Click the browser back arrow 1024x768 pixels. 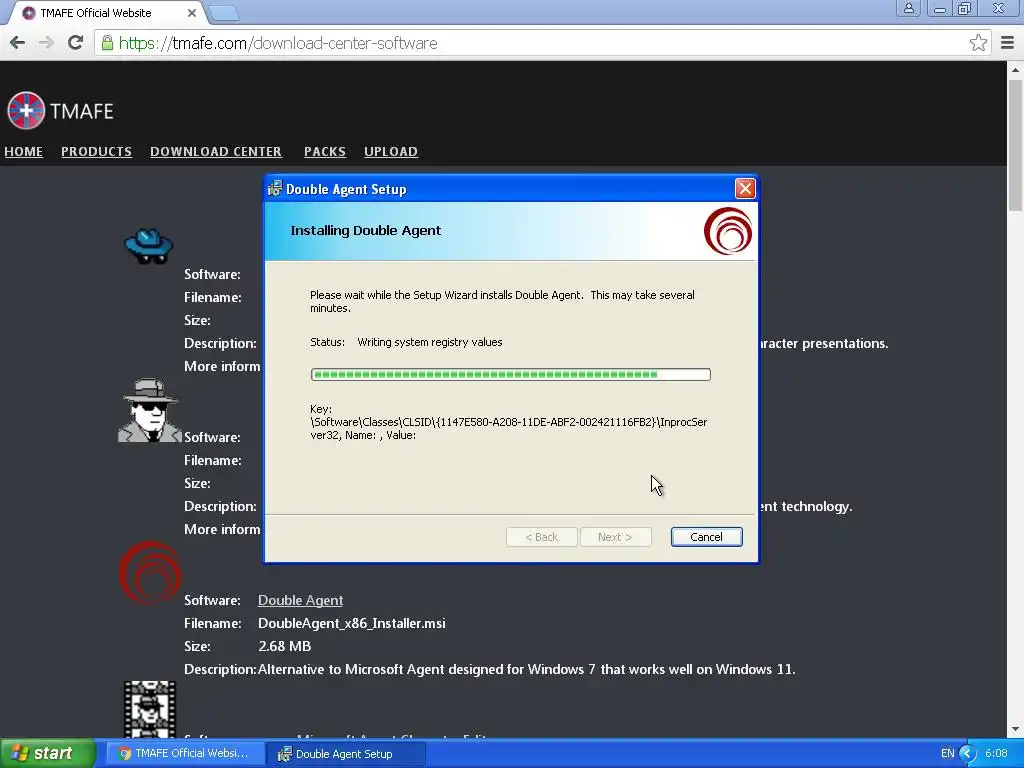[x=18, y=43]
